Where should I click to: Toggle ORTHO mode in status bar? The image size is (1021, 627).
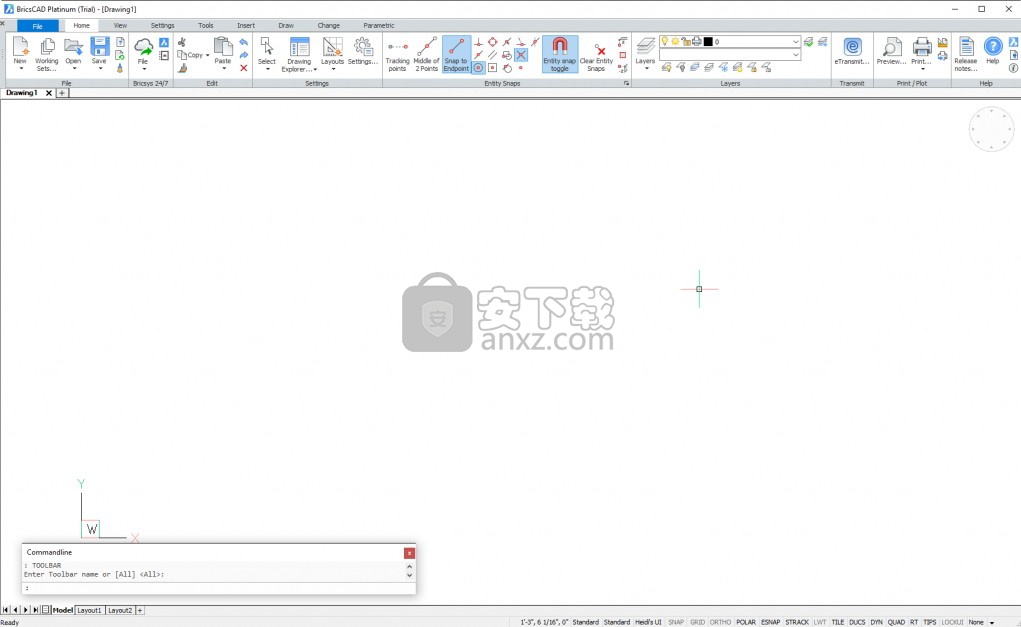coord(720,622)
